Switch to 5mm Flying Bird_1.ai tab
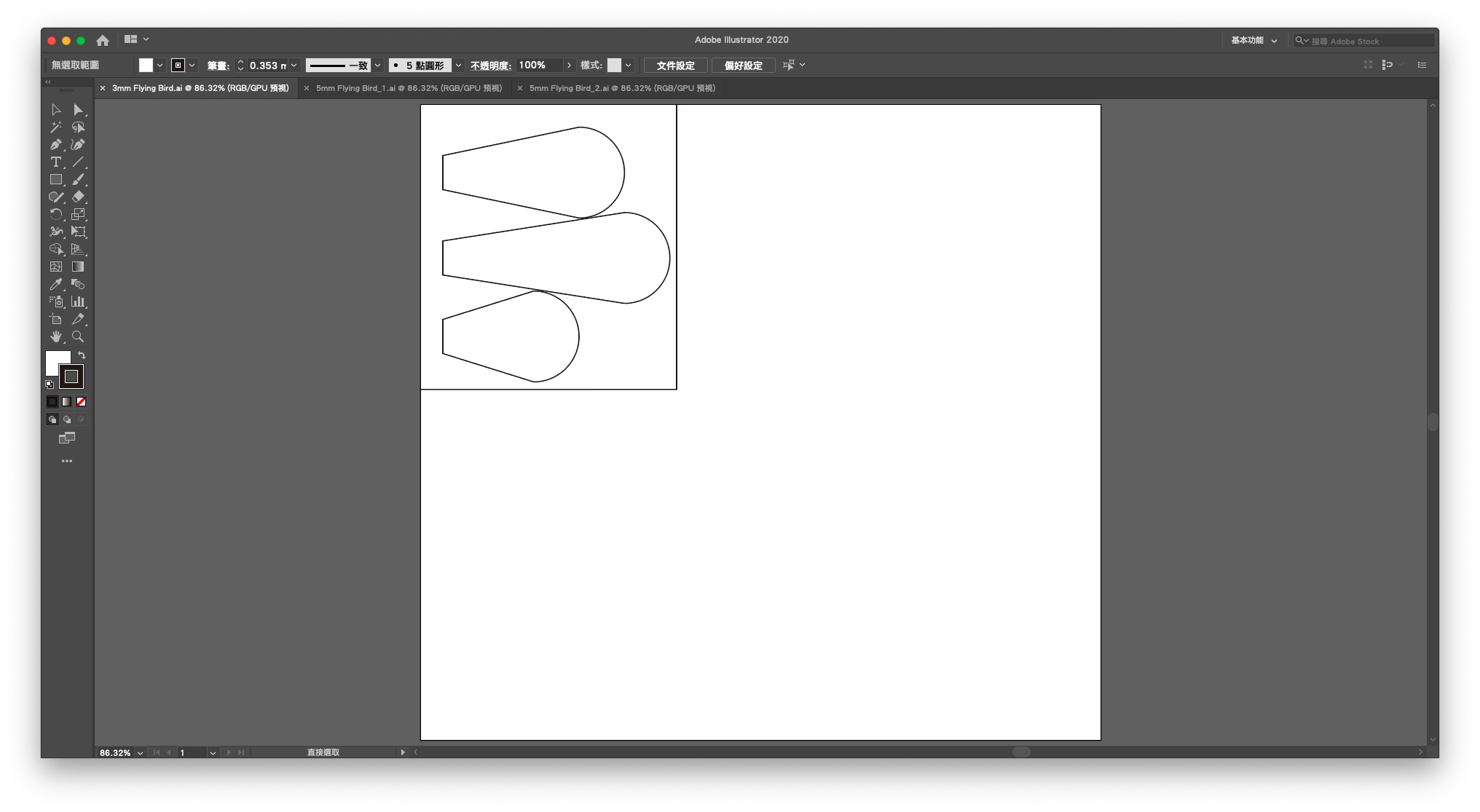Screen dimensions: 1480x812 click(x=409, y=88)
